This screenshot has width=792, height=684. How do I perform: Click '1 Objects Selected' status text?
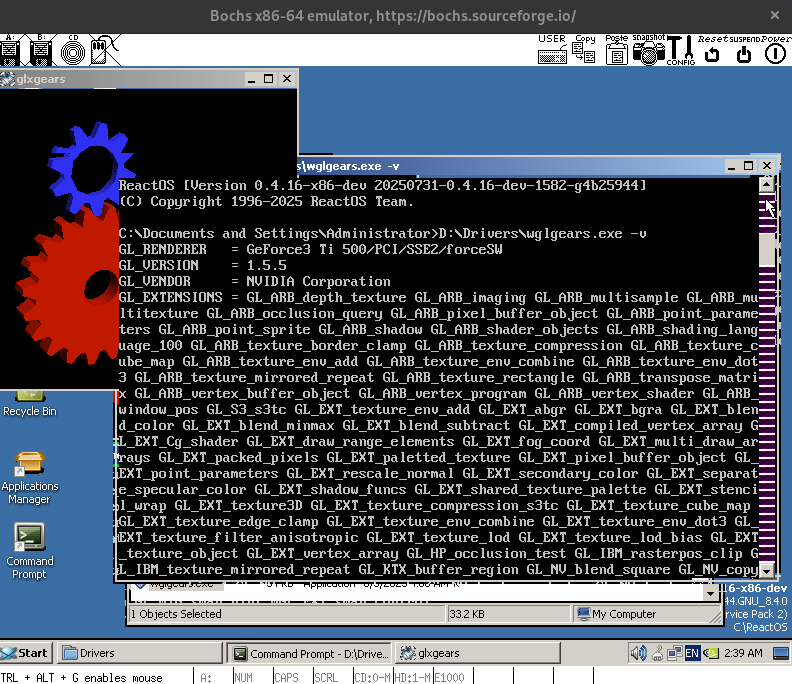click(176, 614)
